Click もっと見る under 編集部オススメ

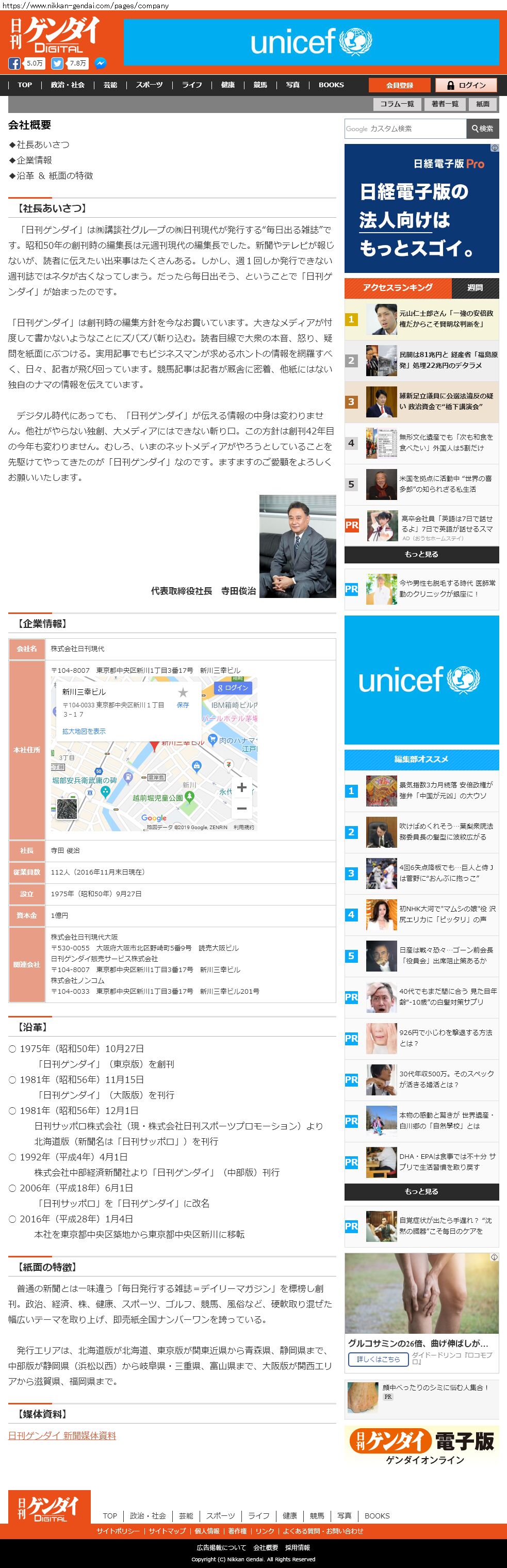[421, 1191]
